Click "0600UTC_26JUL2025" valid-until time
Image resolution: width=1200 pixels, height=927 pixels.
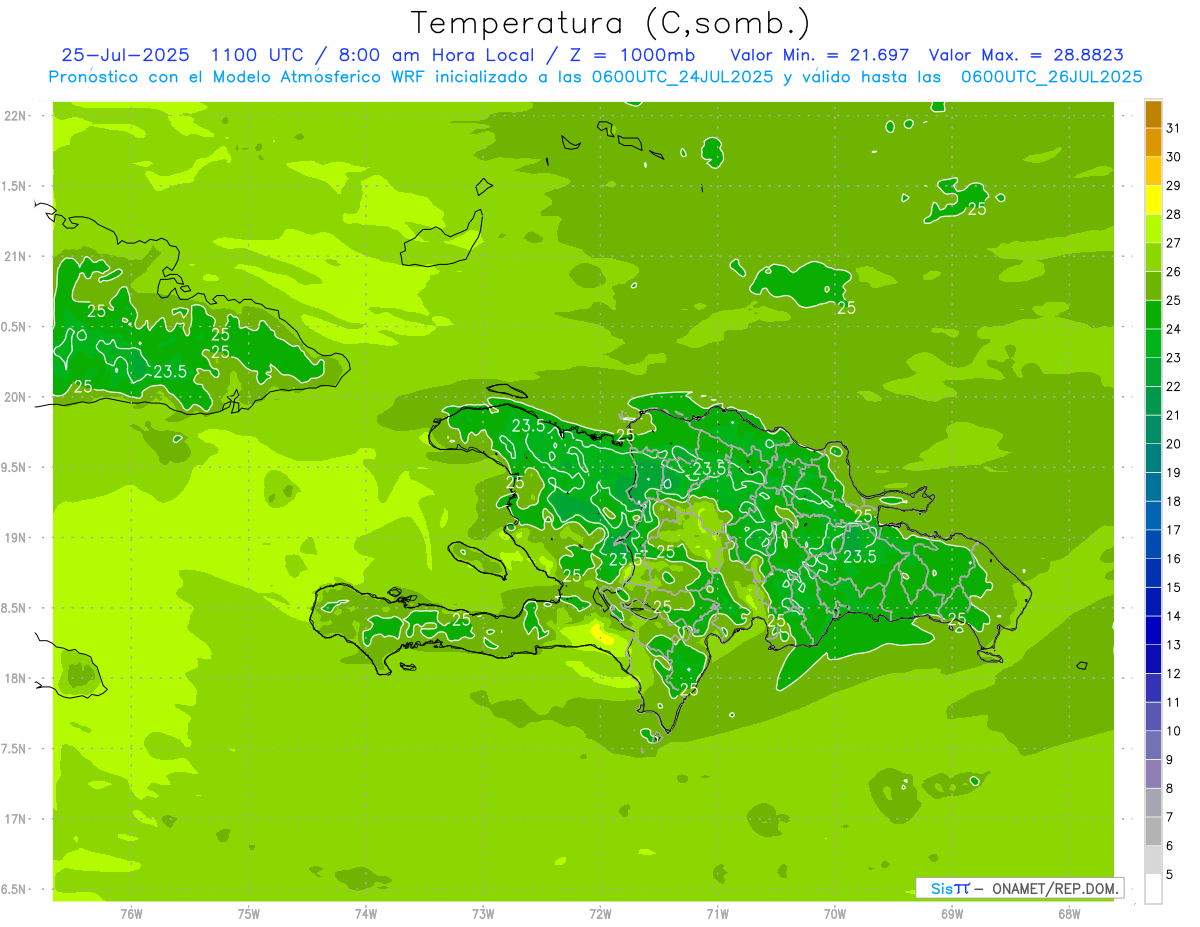[1051, 76]
